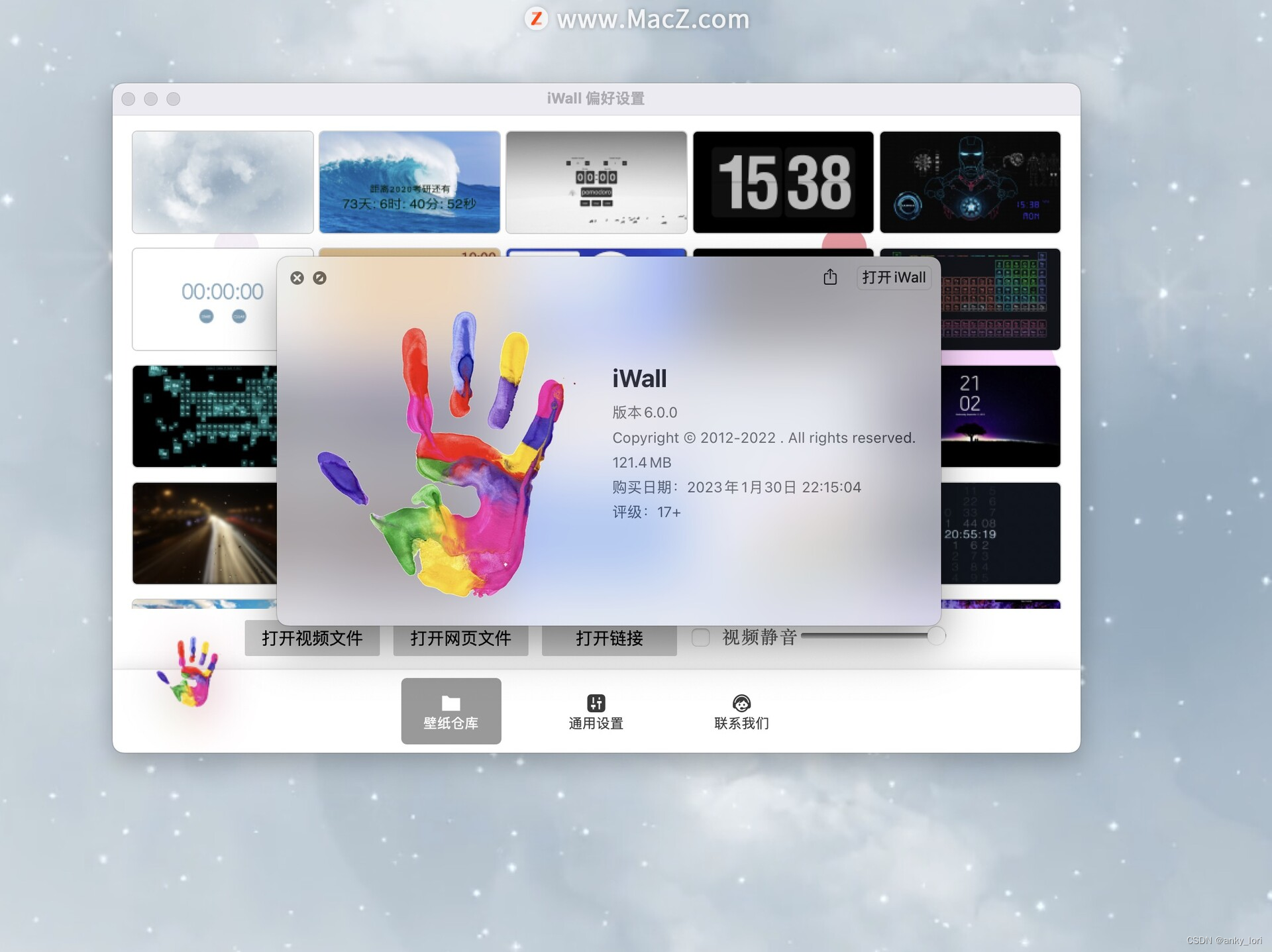Select the 21 02 purple sunset wallpaper
The height and width of the screenshot is (952, 1272).
1000,416
